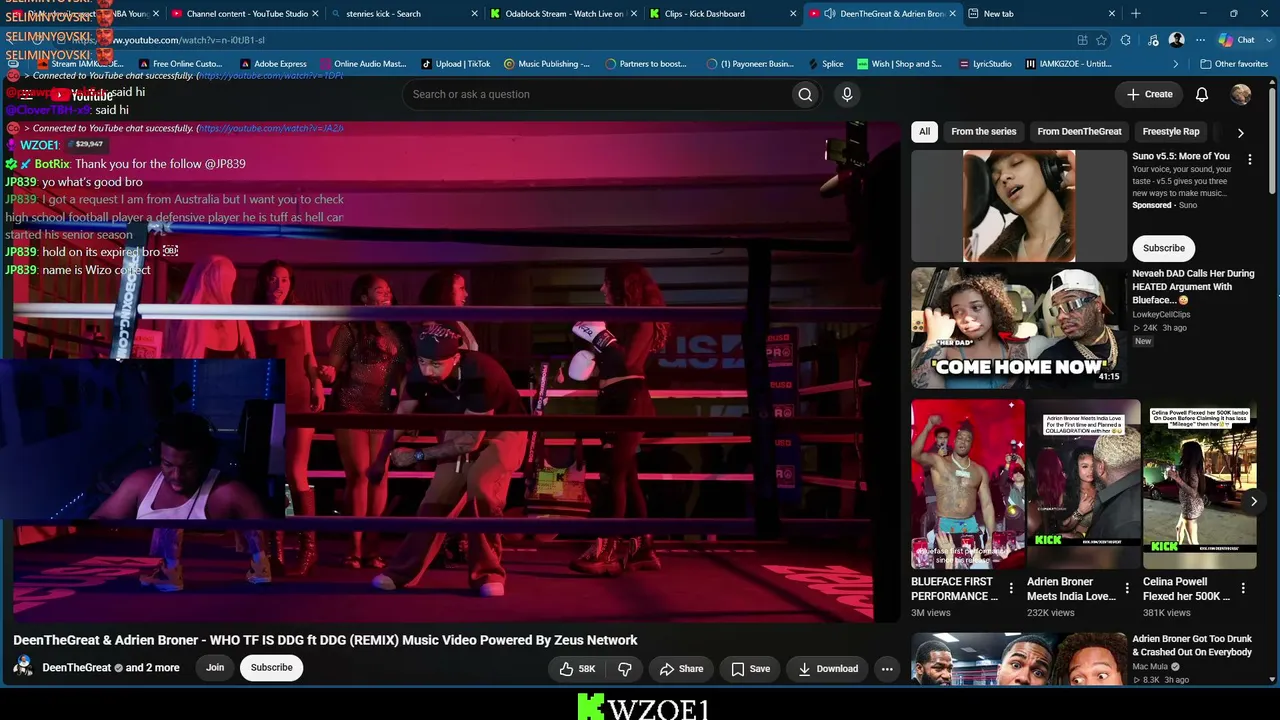Open a new browser tab
This screenshot has height=720, width=1280.
1135,14
